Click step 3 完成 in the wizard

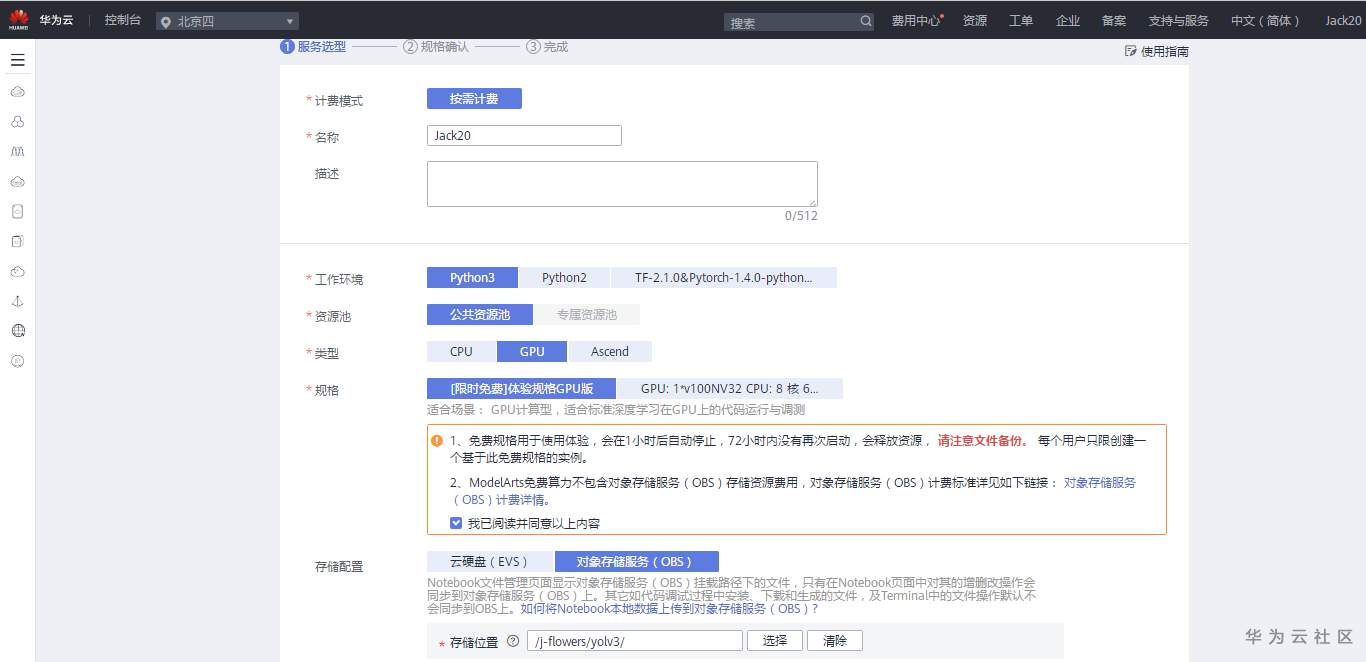tap(547, 46)
